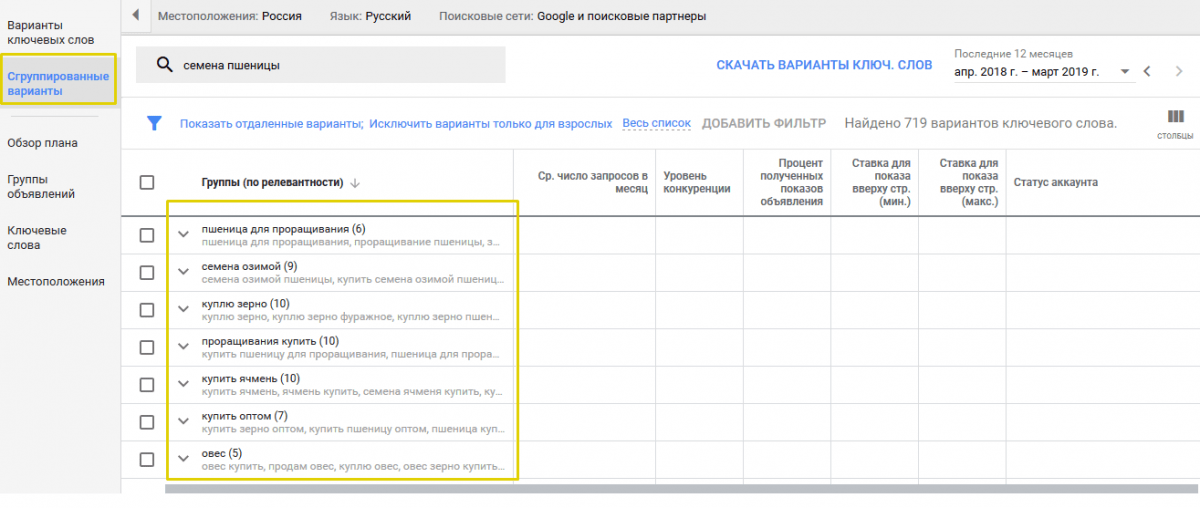Select checkbox for куплю зерно group
Image resolution: width=1200 pixels, height=508 pixels.
click(x=147, y=310)
